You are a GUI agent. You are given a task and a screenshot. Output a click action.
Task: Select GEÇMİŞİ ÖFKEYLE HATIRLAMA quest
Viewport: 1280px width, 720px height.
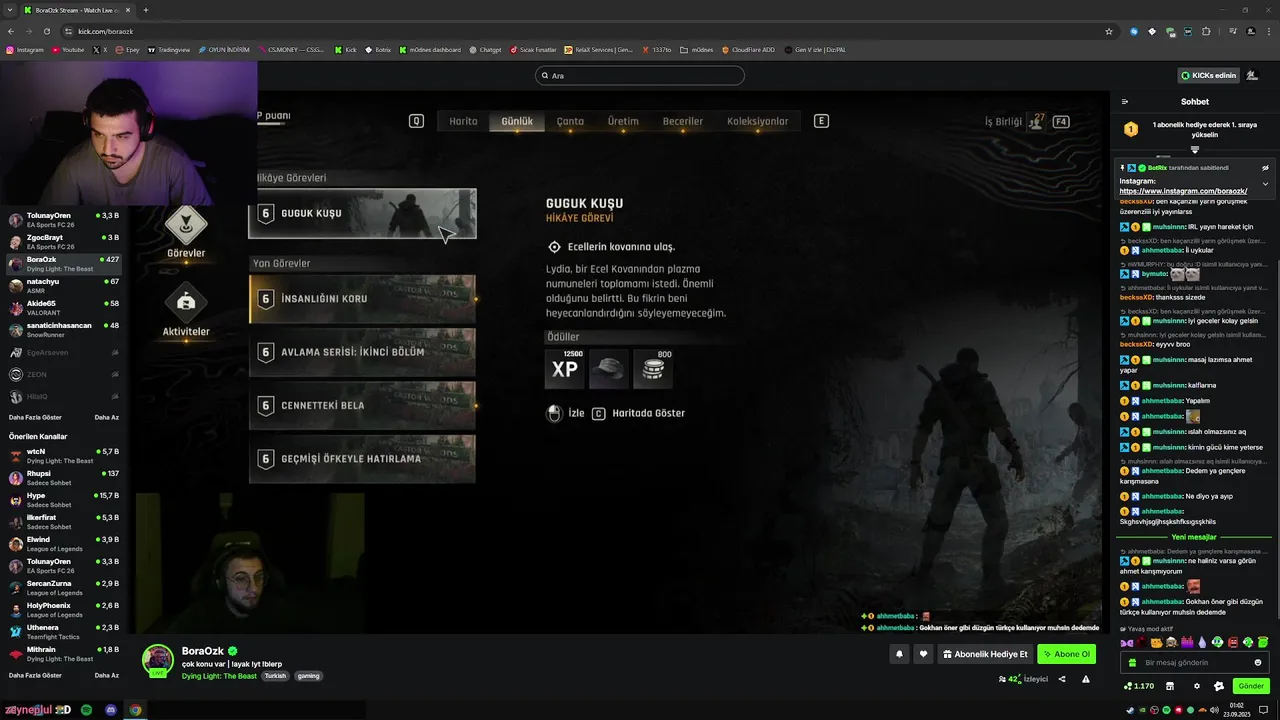coord(362,459)
